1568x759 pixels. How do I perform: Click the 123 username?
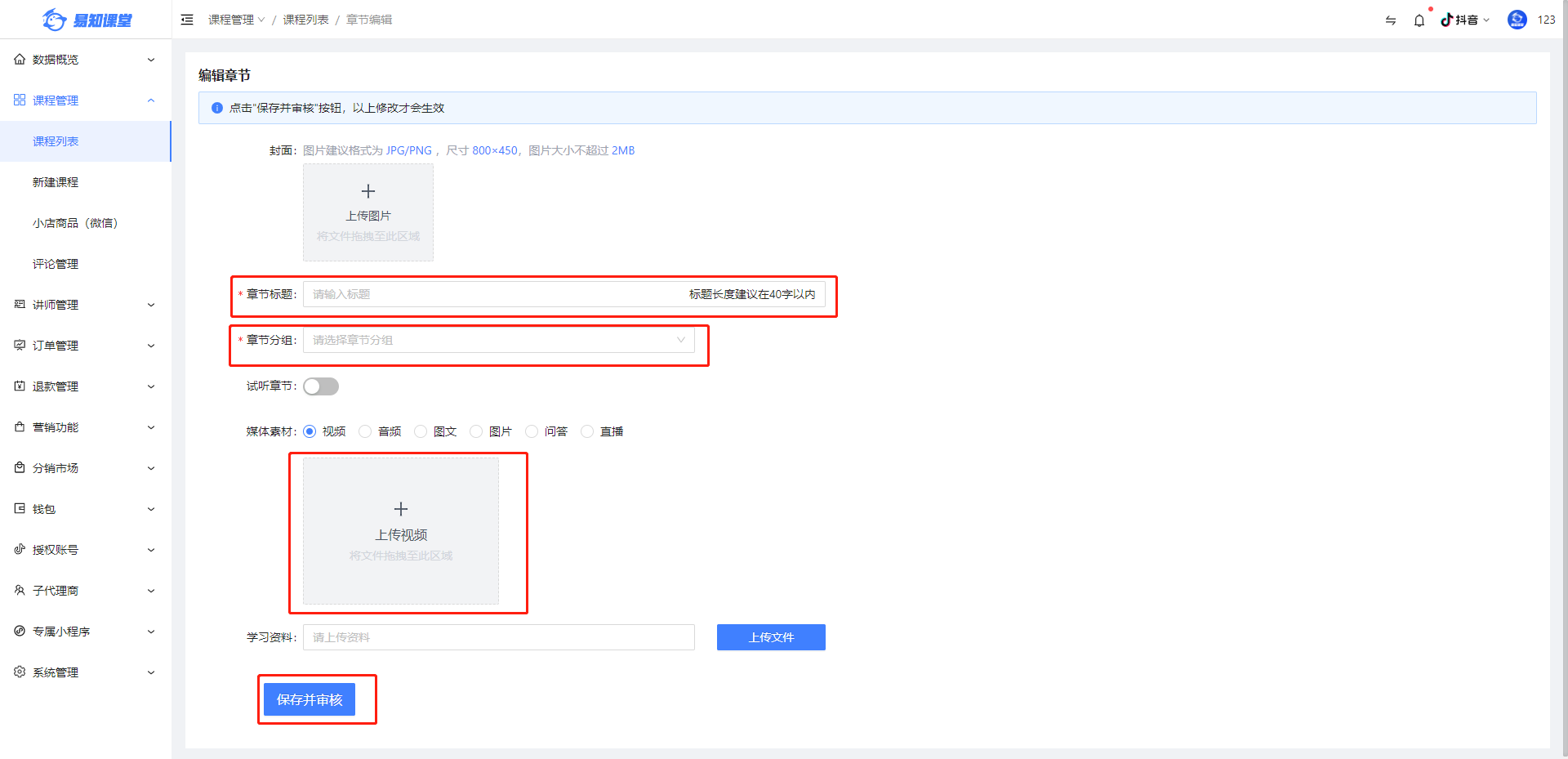pyautogui.click(x=1546, y=20)
